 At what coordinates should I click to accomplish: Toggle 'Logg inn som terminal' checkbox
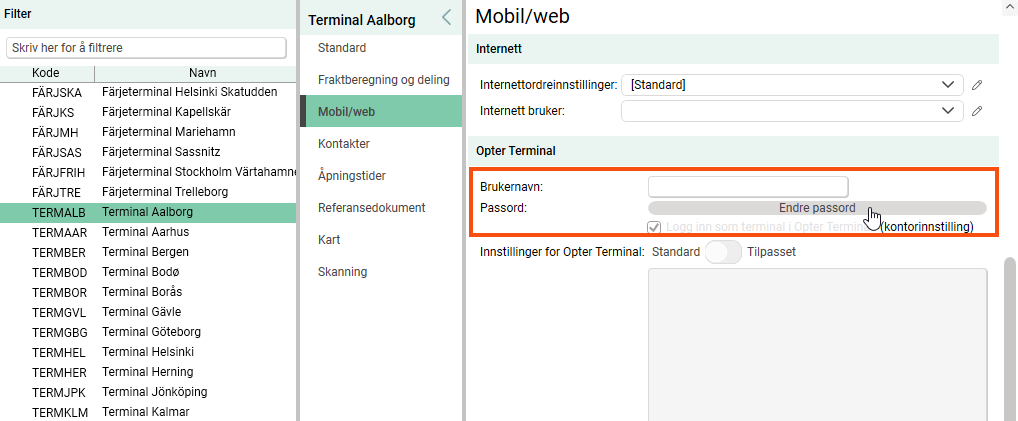point(655,227)
